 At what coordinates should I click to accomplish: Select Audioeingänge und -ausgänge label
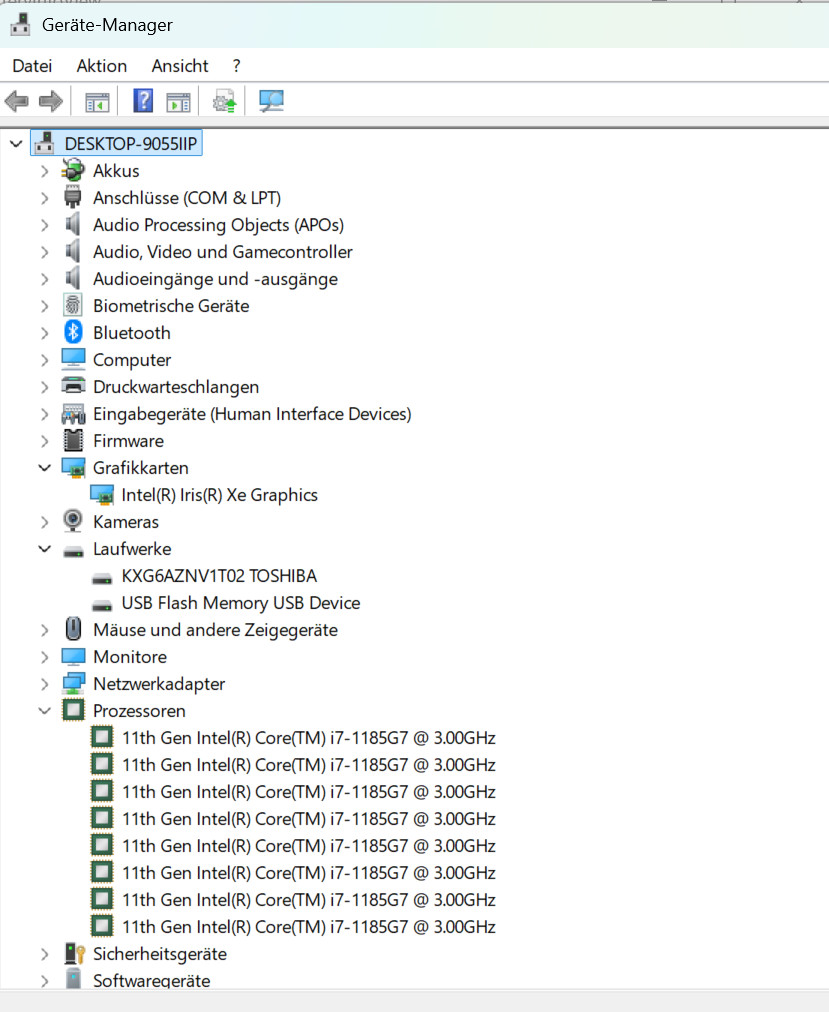click(x=216, y=279)
